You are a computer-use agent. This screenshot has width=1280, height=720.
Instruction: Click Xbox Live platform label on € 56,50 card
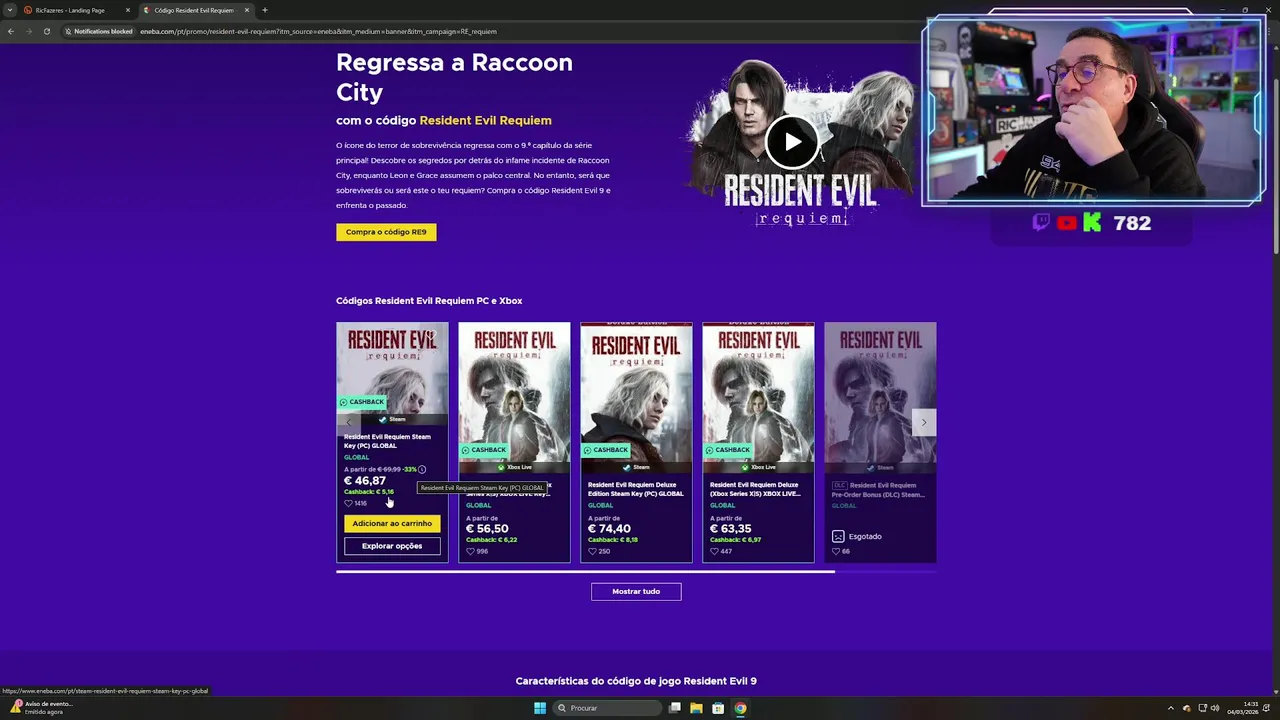point(514,467)
